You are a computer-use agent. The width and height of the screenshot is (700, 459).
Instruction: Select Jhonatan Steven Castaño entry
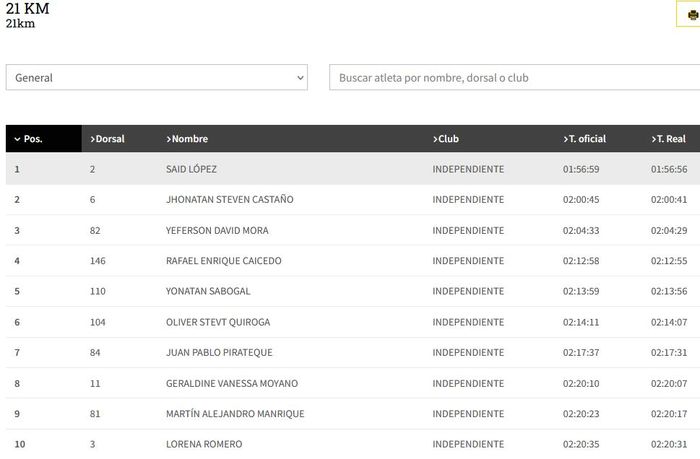tap(229, 200)
